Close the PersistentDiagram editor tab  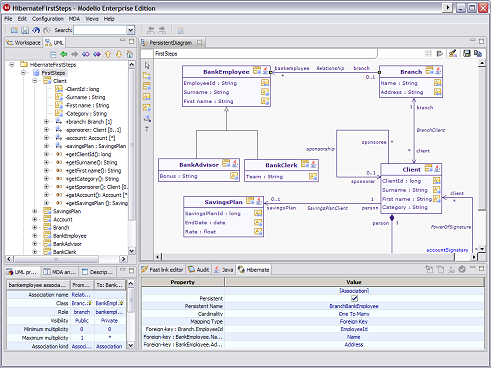[x=199, y=42]
